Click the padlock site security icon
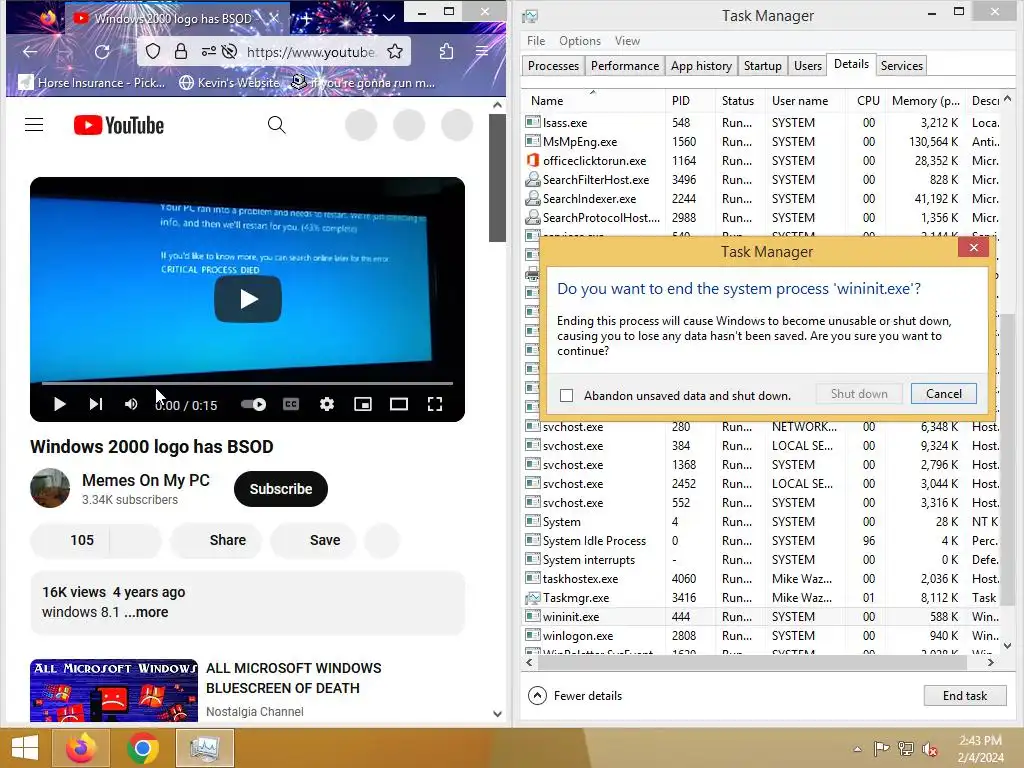Screen dimensions: 1024x768 181,52
